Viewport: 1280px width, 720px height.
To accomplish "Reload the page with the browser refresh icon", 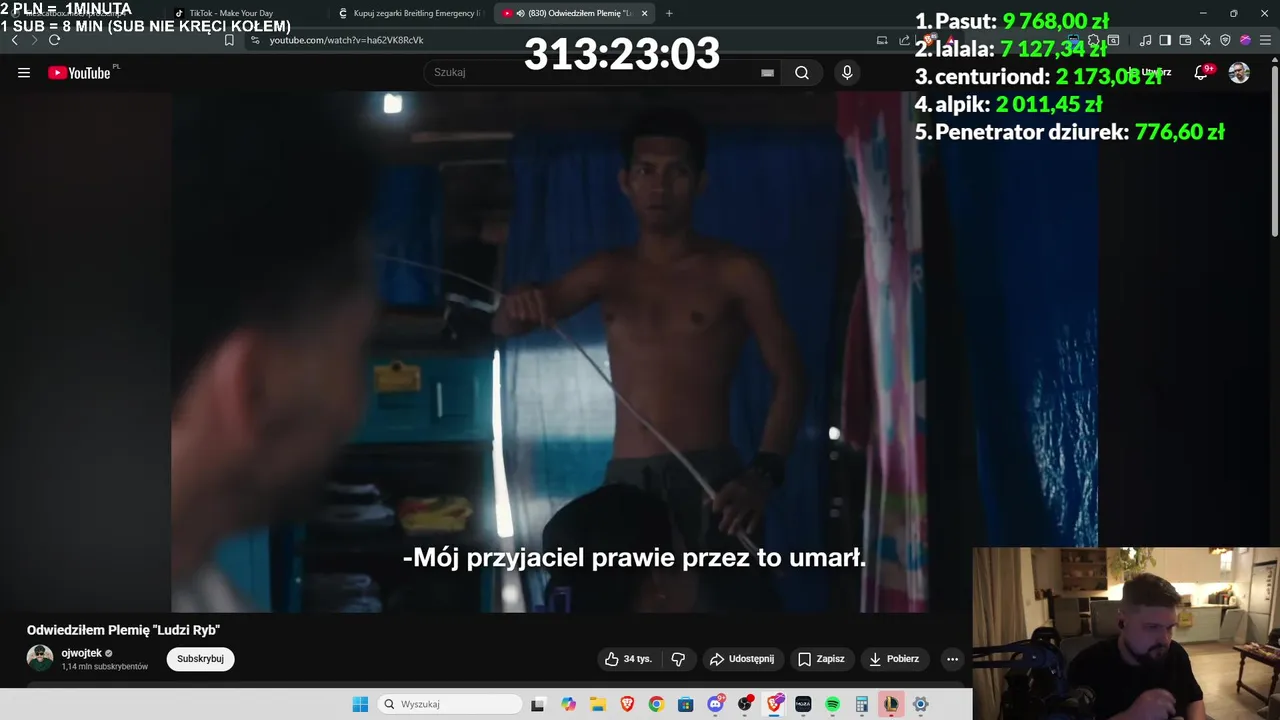I will pos(55,40).
